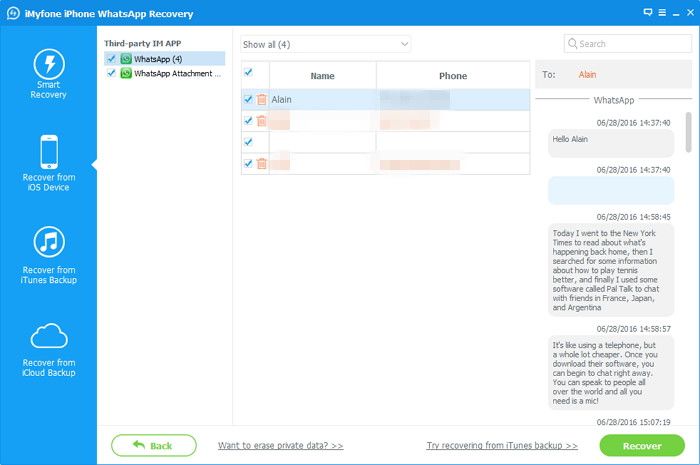The image size is (700, 465).
Task: Select Recover from iOS Device
Action: point(49,163)
